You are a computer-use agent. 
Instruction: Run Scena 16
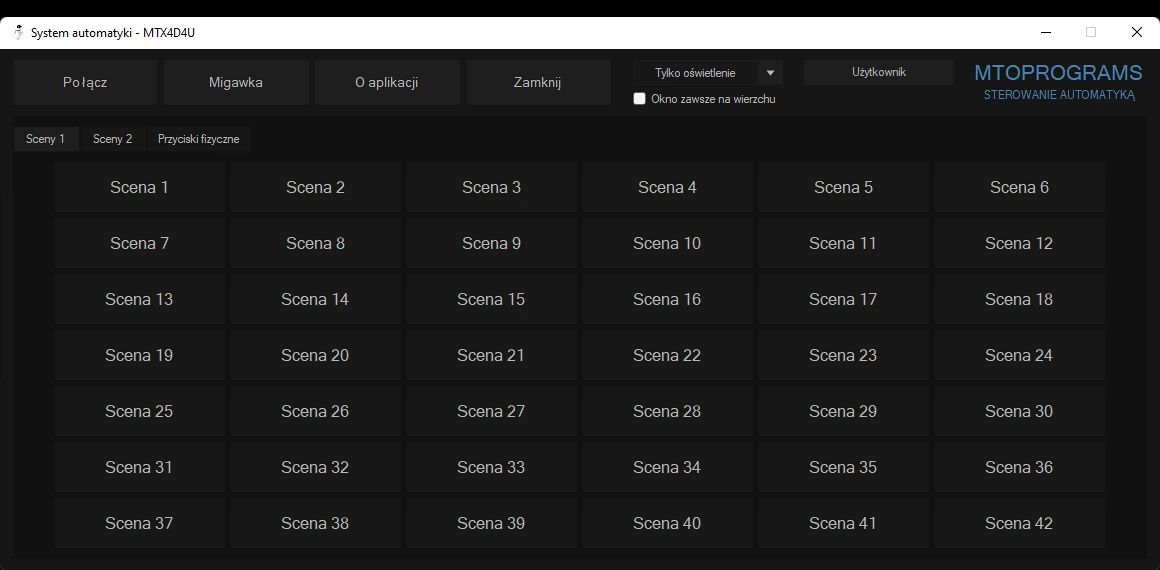coord(668,299)
